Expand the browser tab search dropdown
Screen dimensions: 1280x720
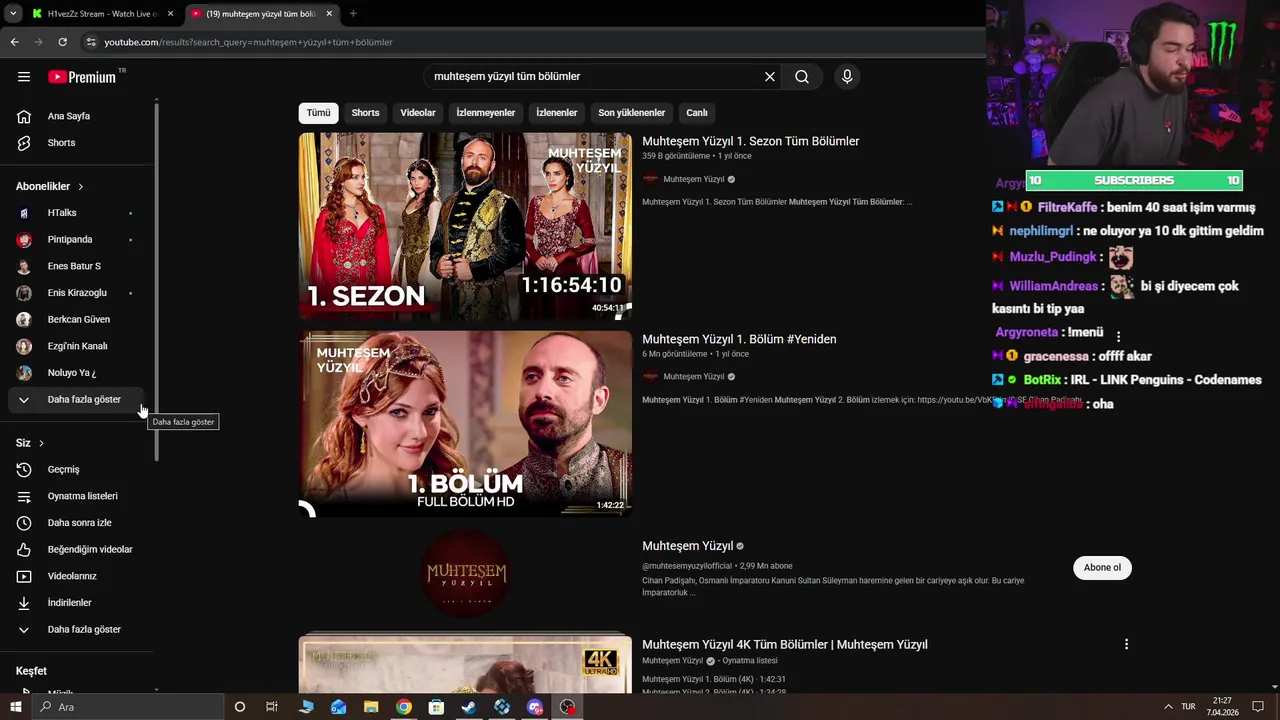13,14
